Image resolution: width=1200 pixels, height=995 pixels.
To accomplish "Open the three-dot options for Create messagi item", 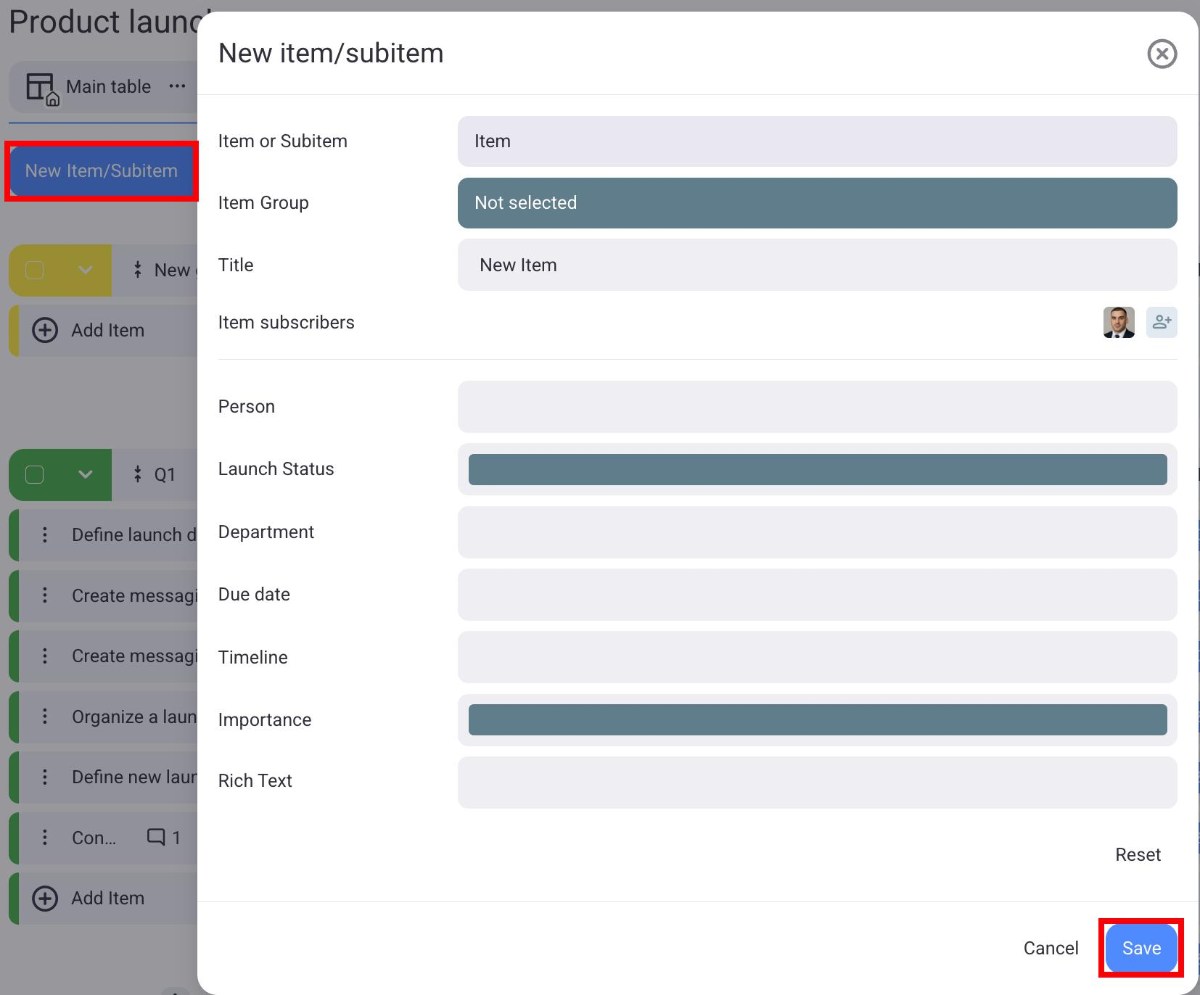I will (x=44, y=595).
